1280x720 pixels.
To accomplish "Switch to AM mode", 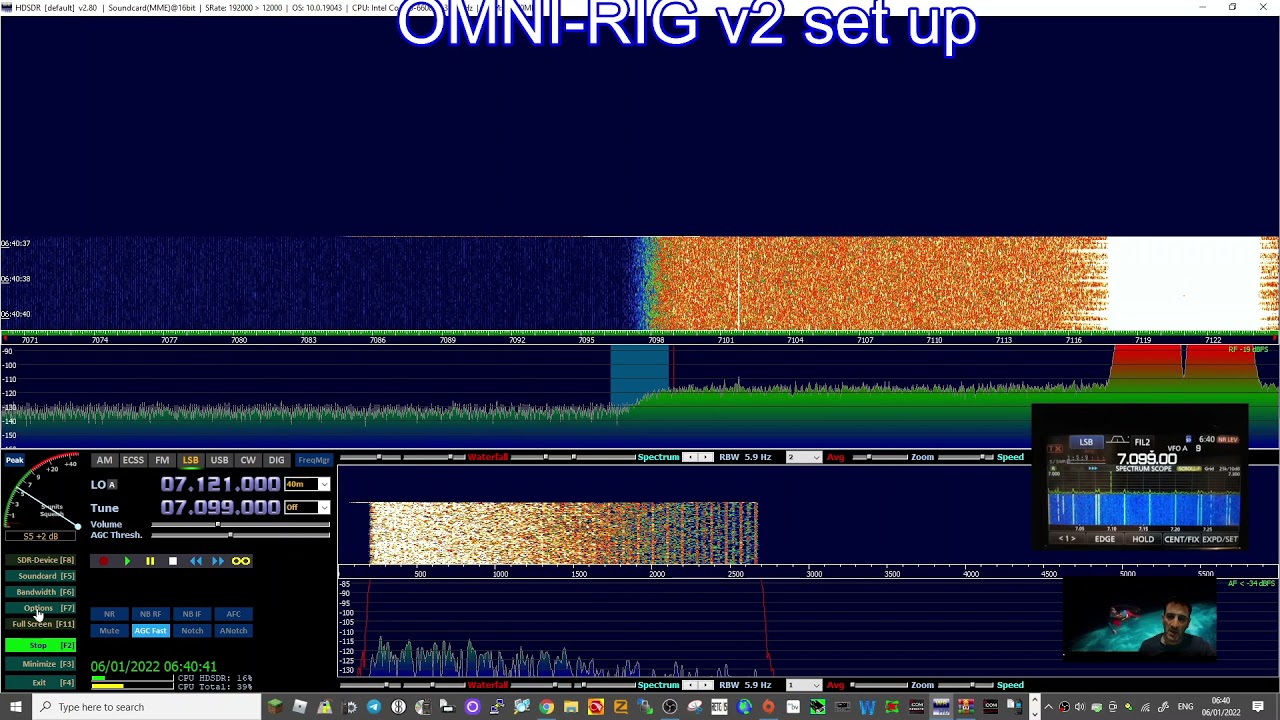I will pyautogui.click(x=104, y=460).
